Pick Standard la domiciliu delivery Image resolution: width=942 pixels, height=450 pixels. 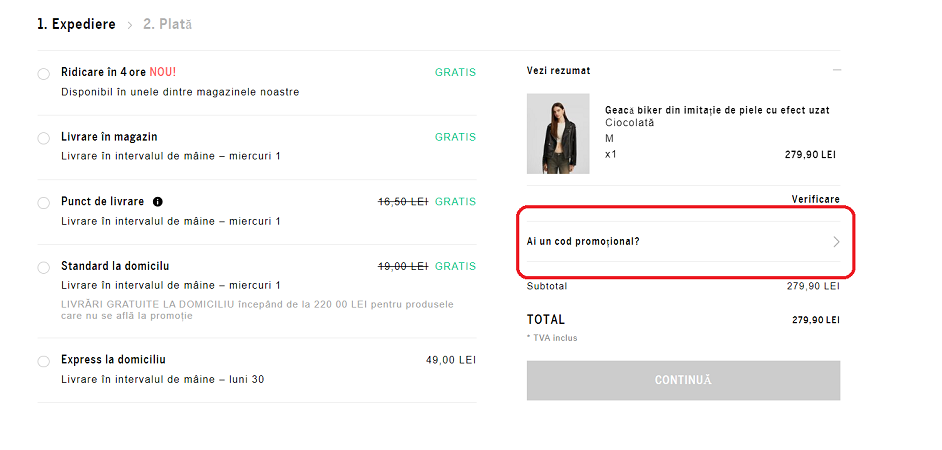tap(44, 268)
